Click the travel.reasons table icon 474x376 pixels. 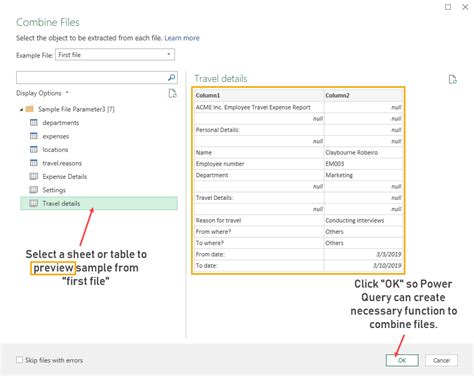(34, 163)
